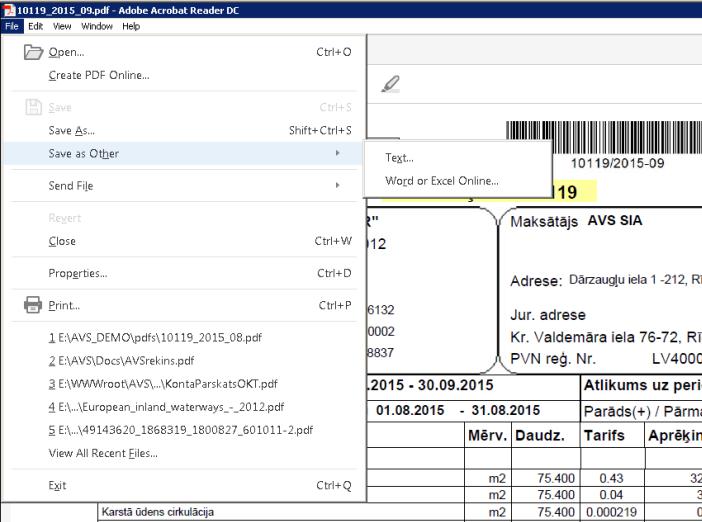Image resolution: width=702 pixels, height=522 pixels.
Task: Click document number 10119/2015-09
Action: (617, 163)
